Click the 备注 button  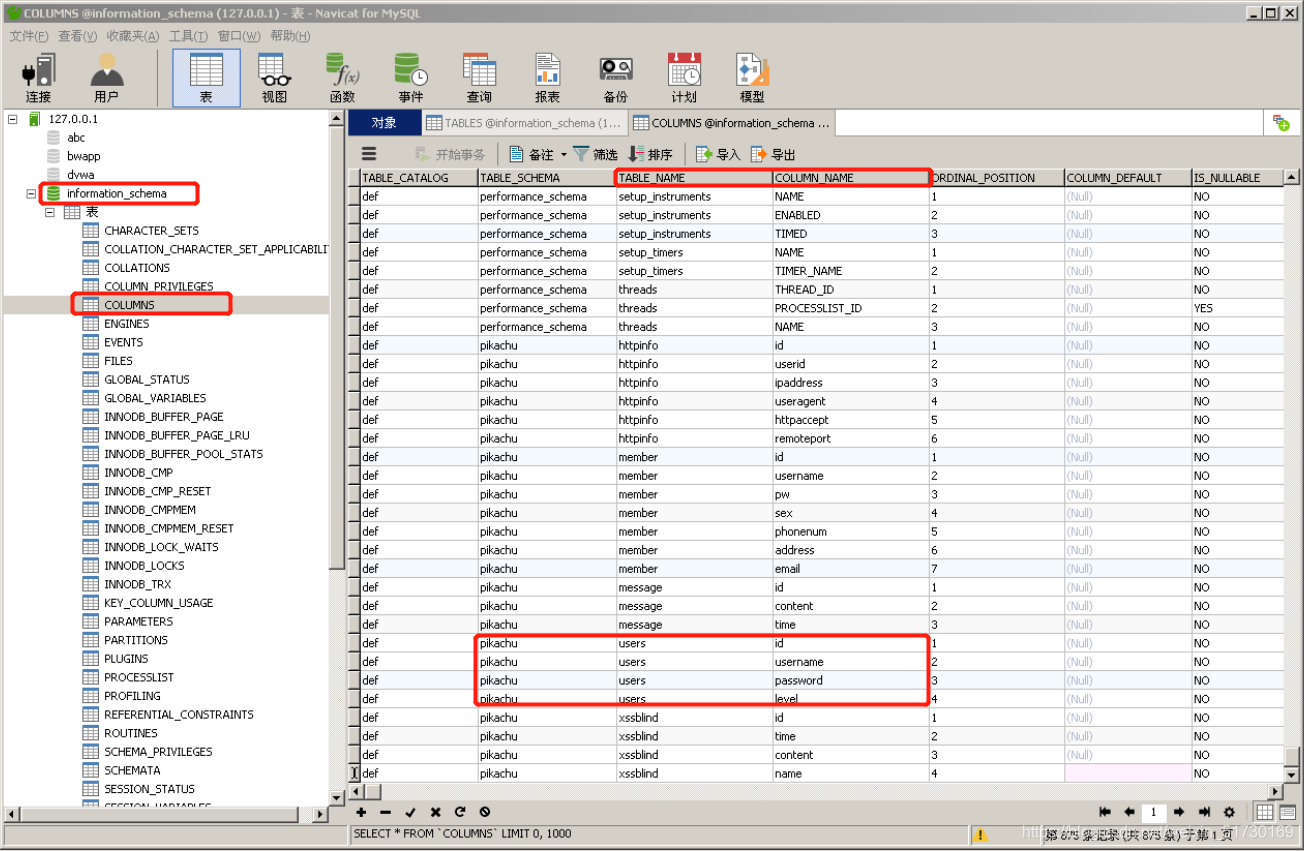[531, 154]
